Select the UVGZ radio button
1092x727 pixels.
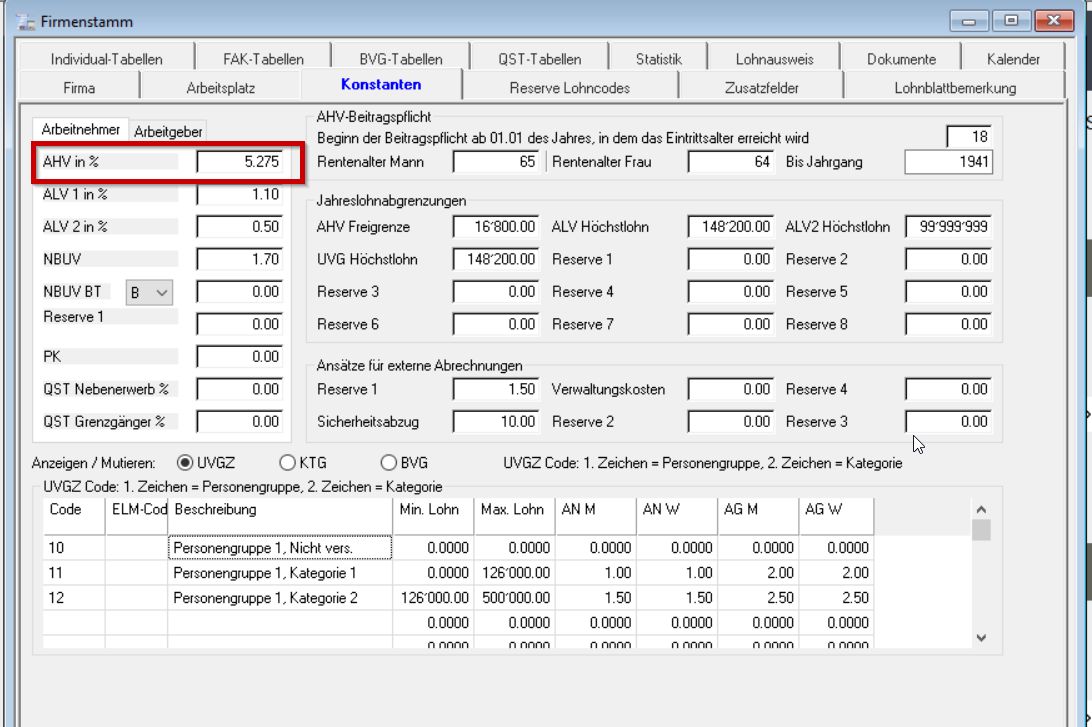(x=185, y=462)
